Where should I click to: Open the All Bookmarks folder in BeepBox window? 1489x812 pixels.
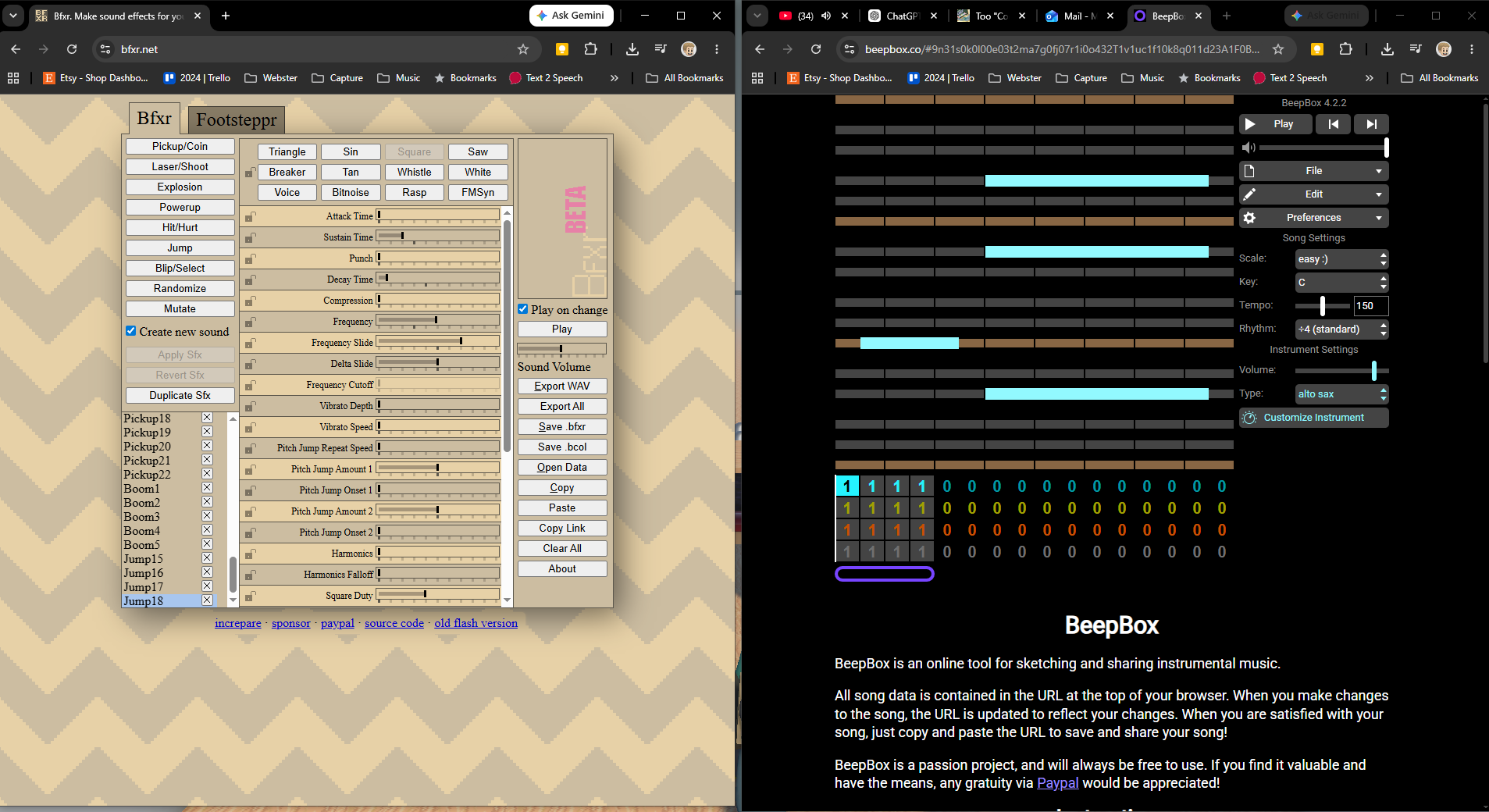click(1440, 78)
